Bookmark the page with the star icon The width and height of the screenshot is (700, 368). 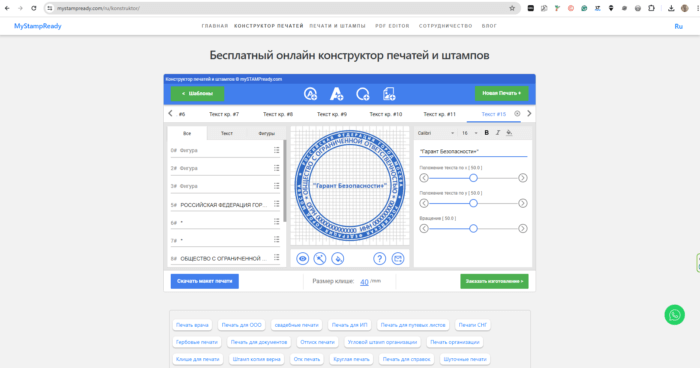pos(512,8)
